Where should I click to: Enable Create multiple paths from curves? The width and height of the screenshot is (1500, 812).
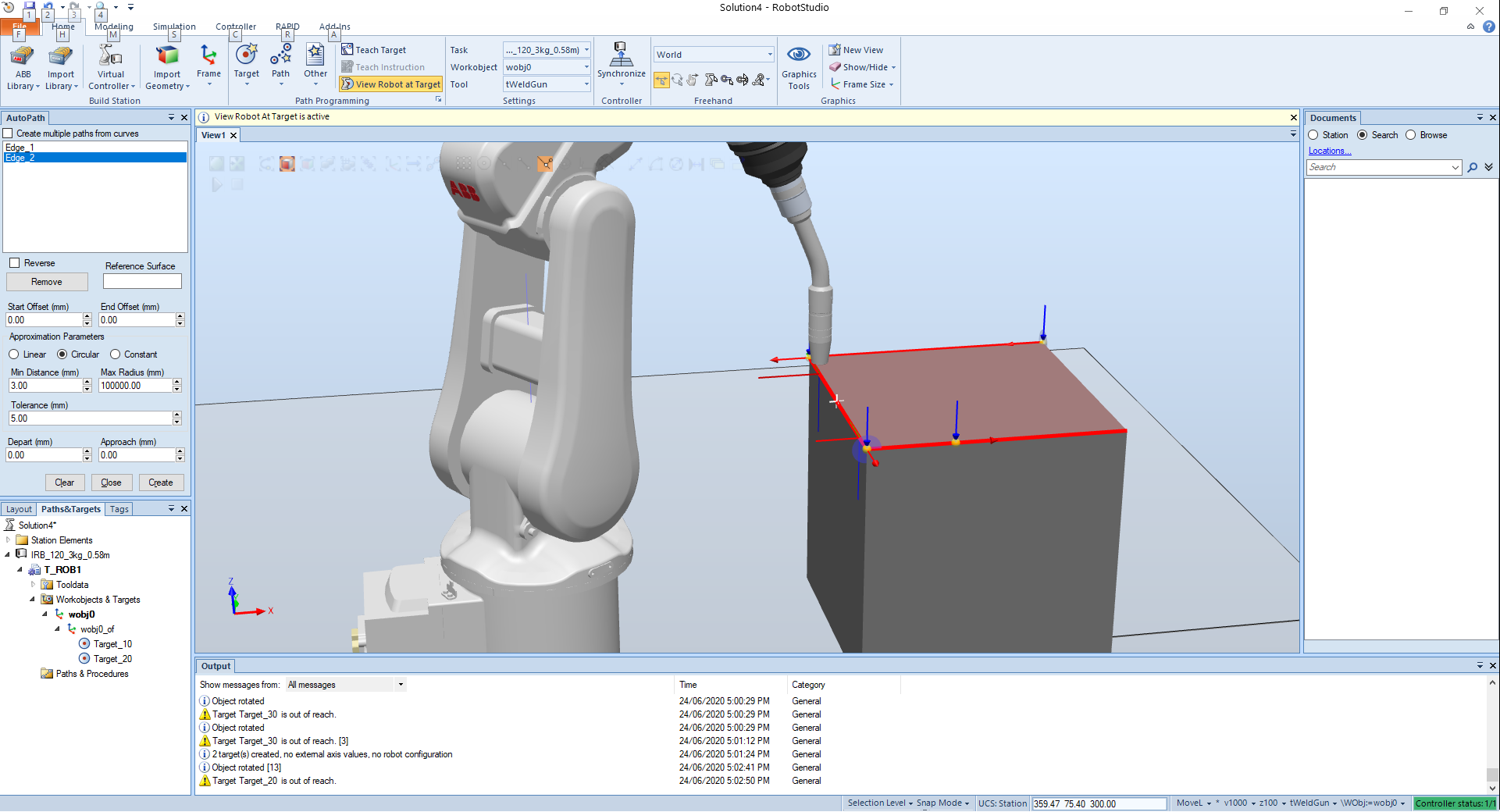coord(9,134)
